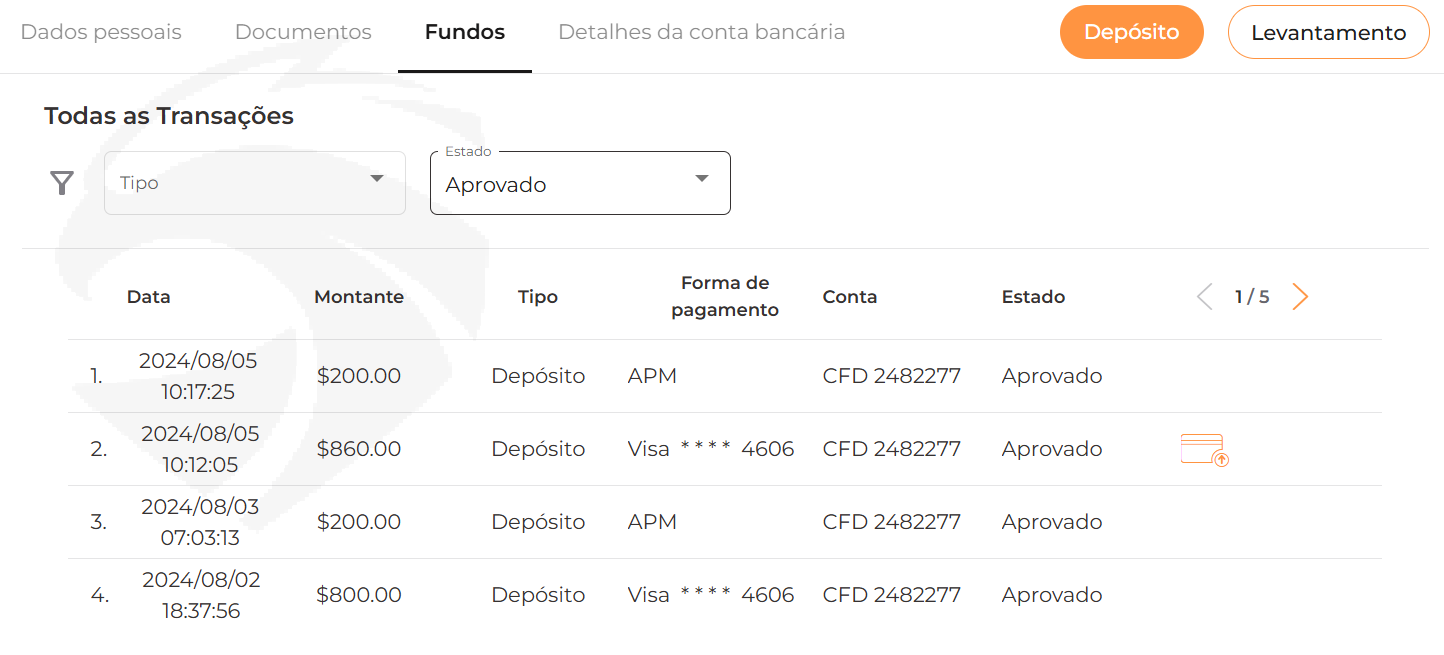Screen dimensions: 1444x655
Task: Open the Documentos tab
Action: pos(303,32)
